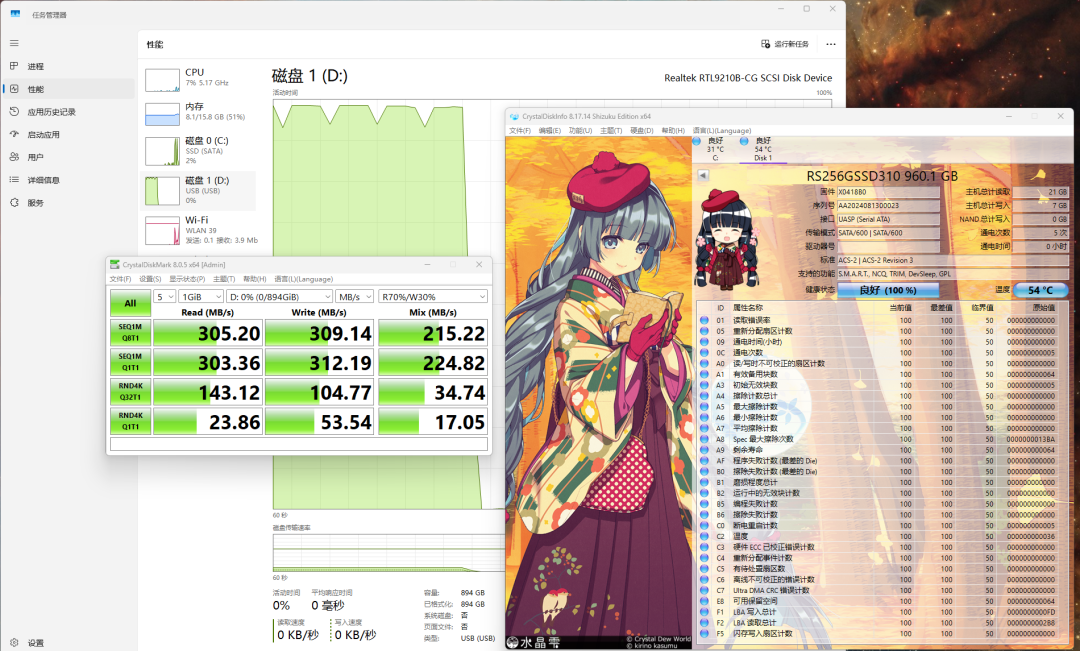Click Read value 305.20 in CrystalDiskMark
The image size is (1080, 651).
[207, 333]
